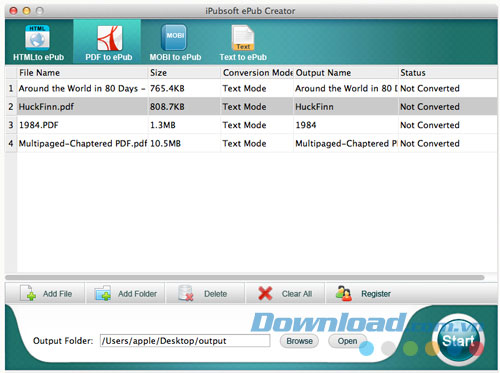Screen dimensions: 500x373
Task: Click the 10.5MB size cell
Action: pos(165,143)
